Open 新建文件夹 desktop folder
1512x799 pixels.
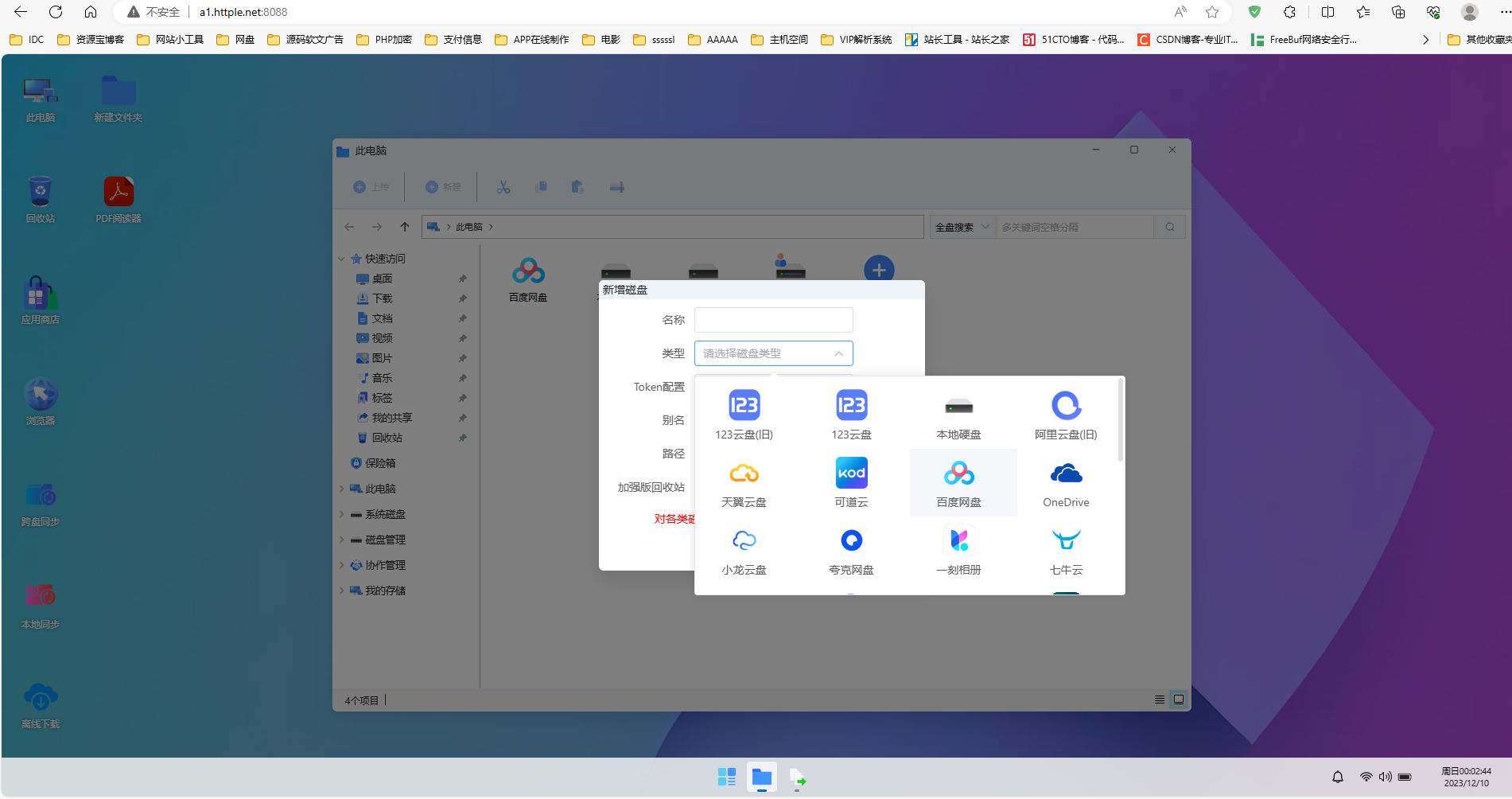pos(119,99)
